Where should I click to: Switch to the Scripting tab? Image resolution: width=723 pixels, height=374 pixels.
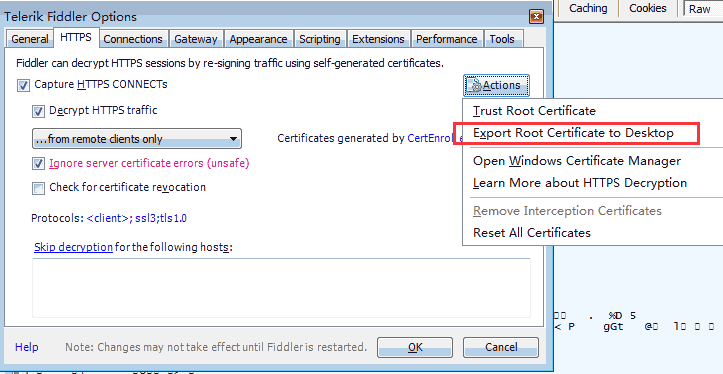320,39
